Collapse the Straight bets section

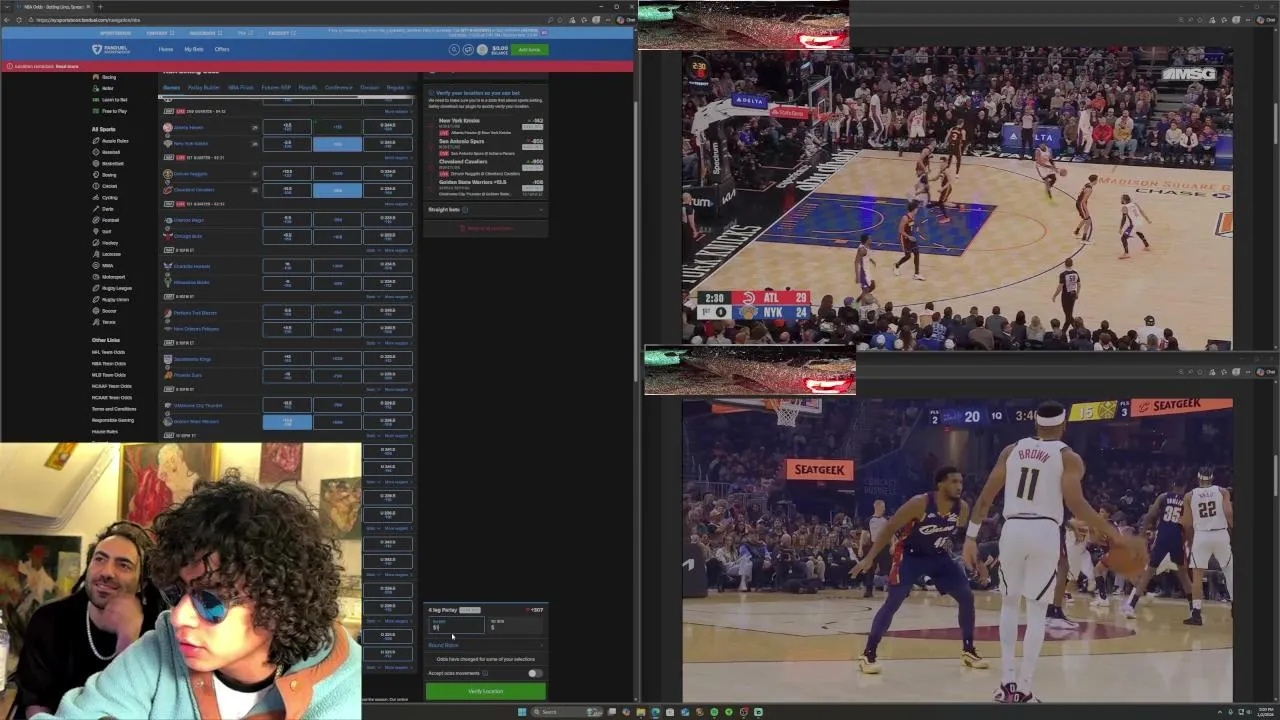[486, 210]
